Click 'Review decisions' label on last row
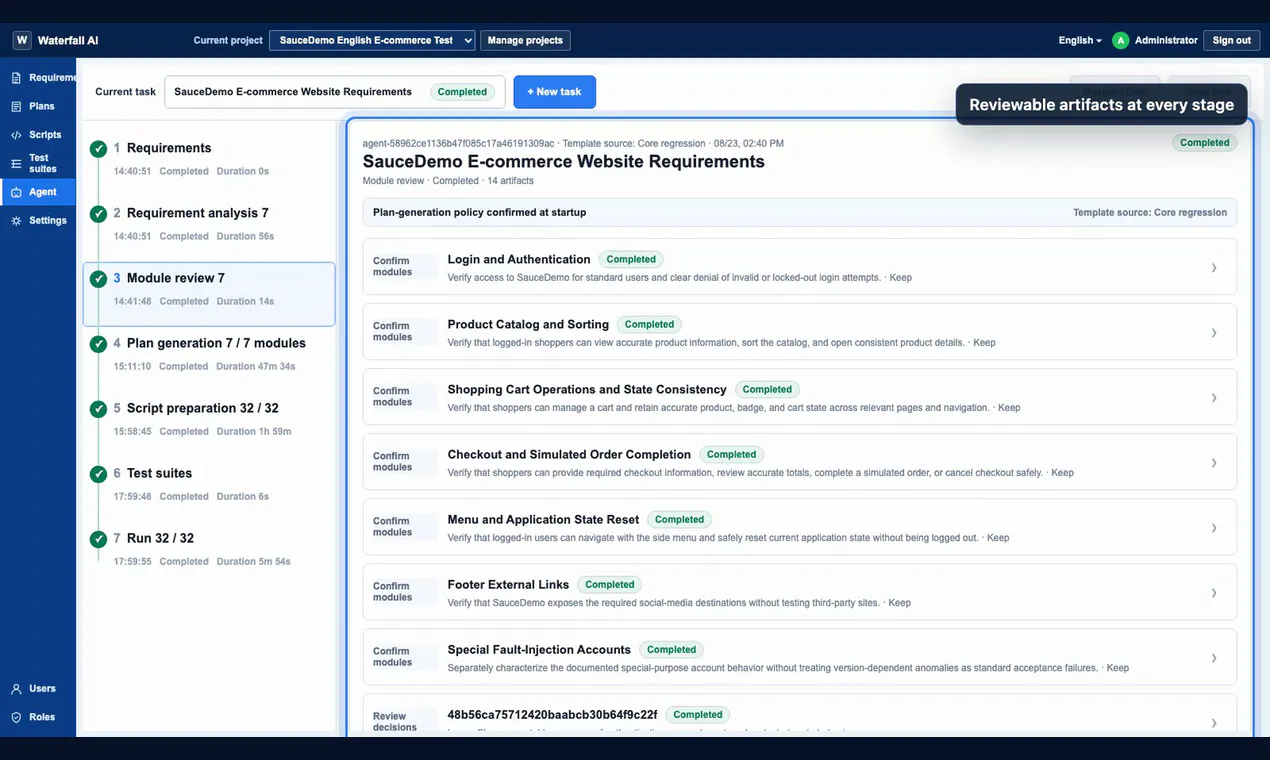 tap(395, 722)
